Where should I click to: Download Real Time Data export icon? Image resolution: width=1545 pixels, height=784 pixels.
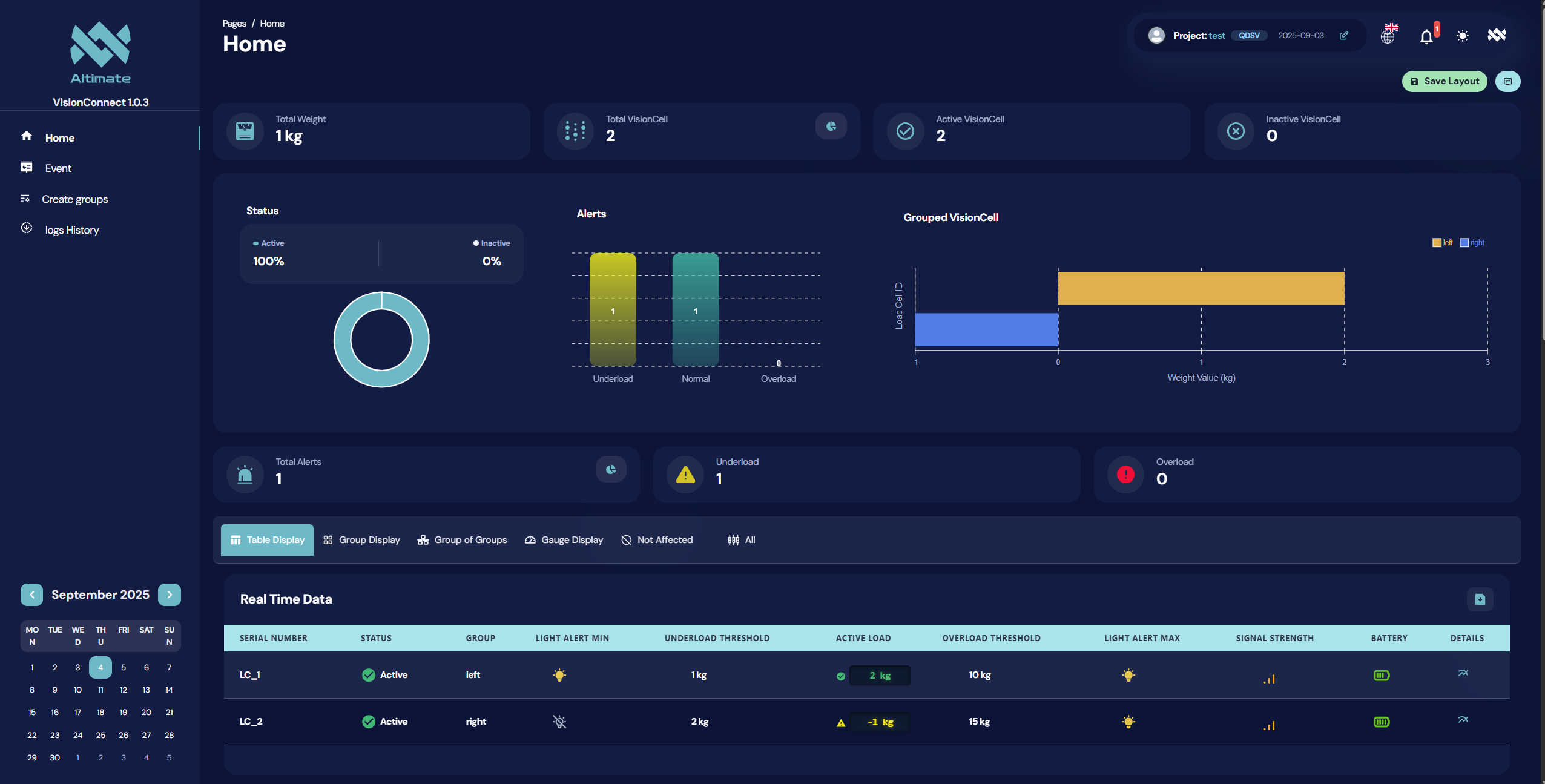(1480, 599)
